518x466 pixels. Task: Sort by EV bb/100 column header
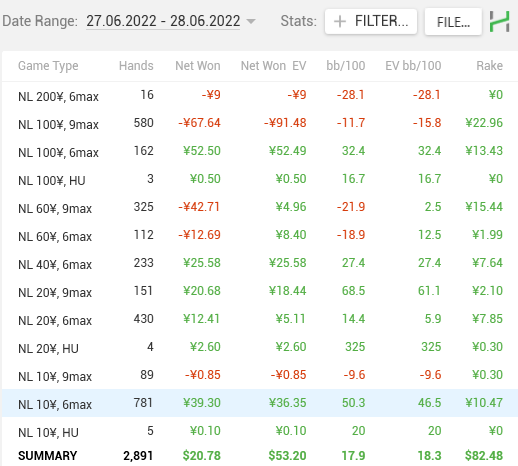pyautogui.click(x=413, y=66)
